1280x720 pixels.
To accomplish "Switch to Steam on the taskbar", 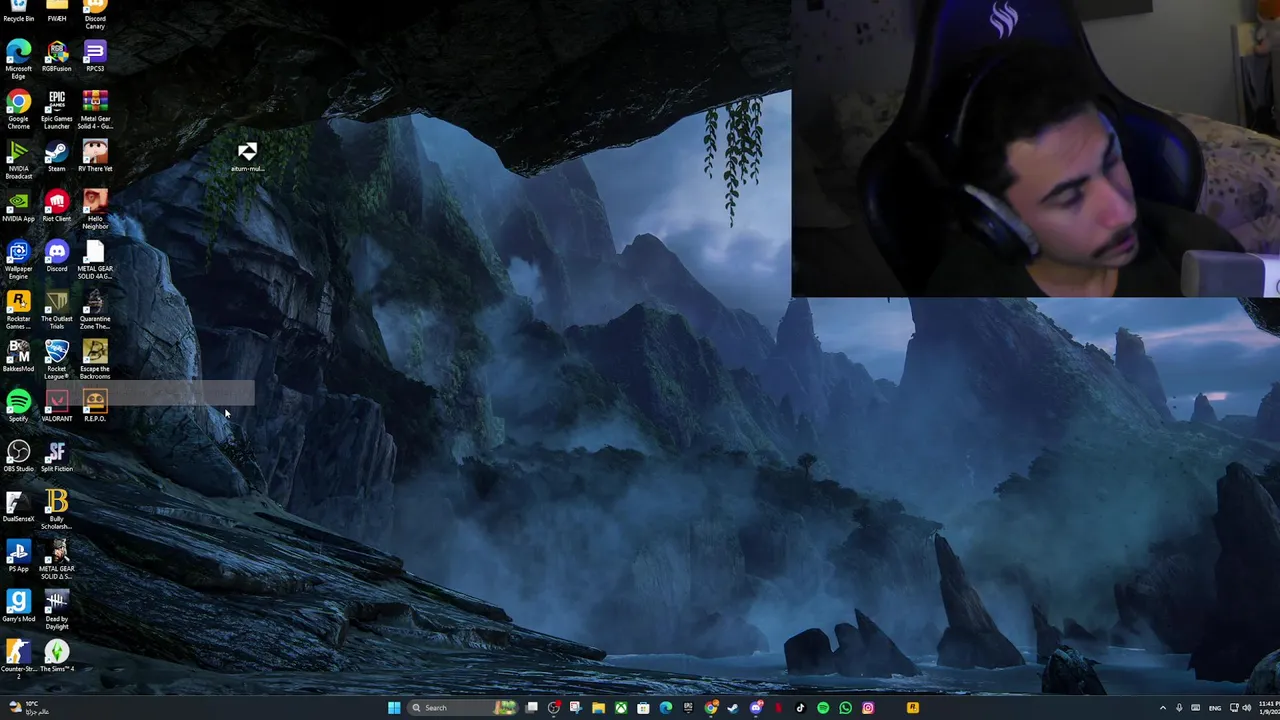I will pos(733,708).
